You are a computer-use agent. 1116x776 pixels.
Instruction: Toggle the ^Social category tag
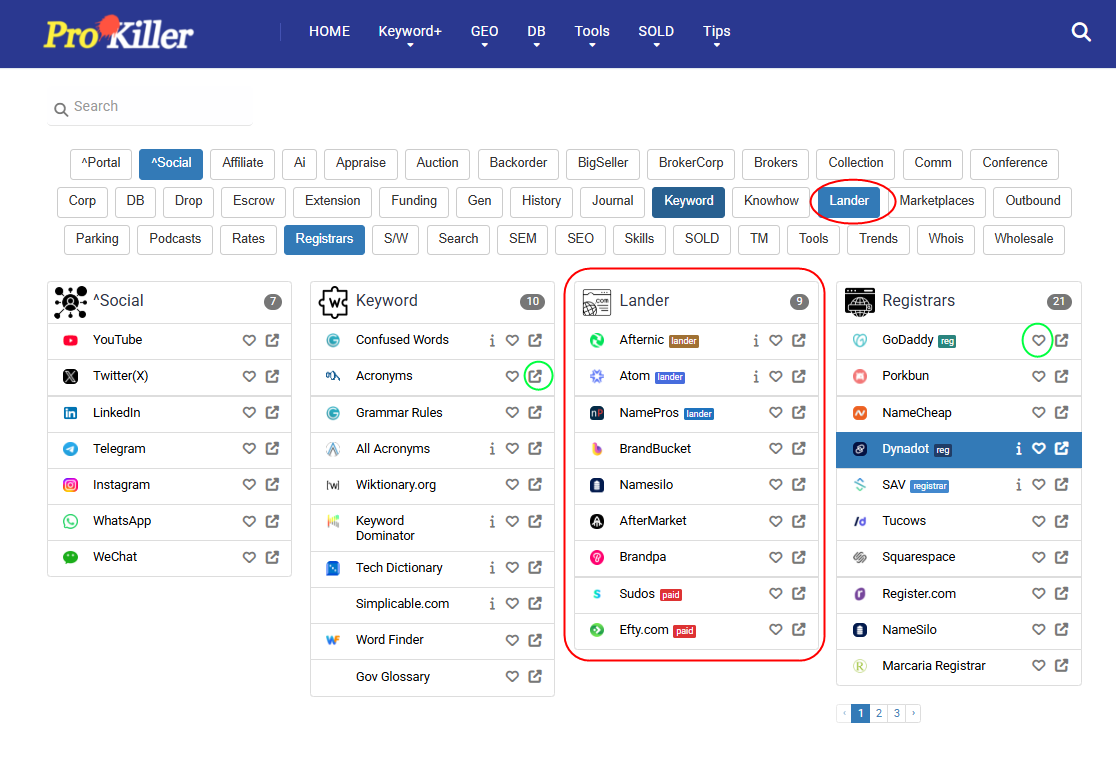click(x=171, y=164)
